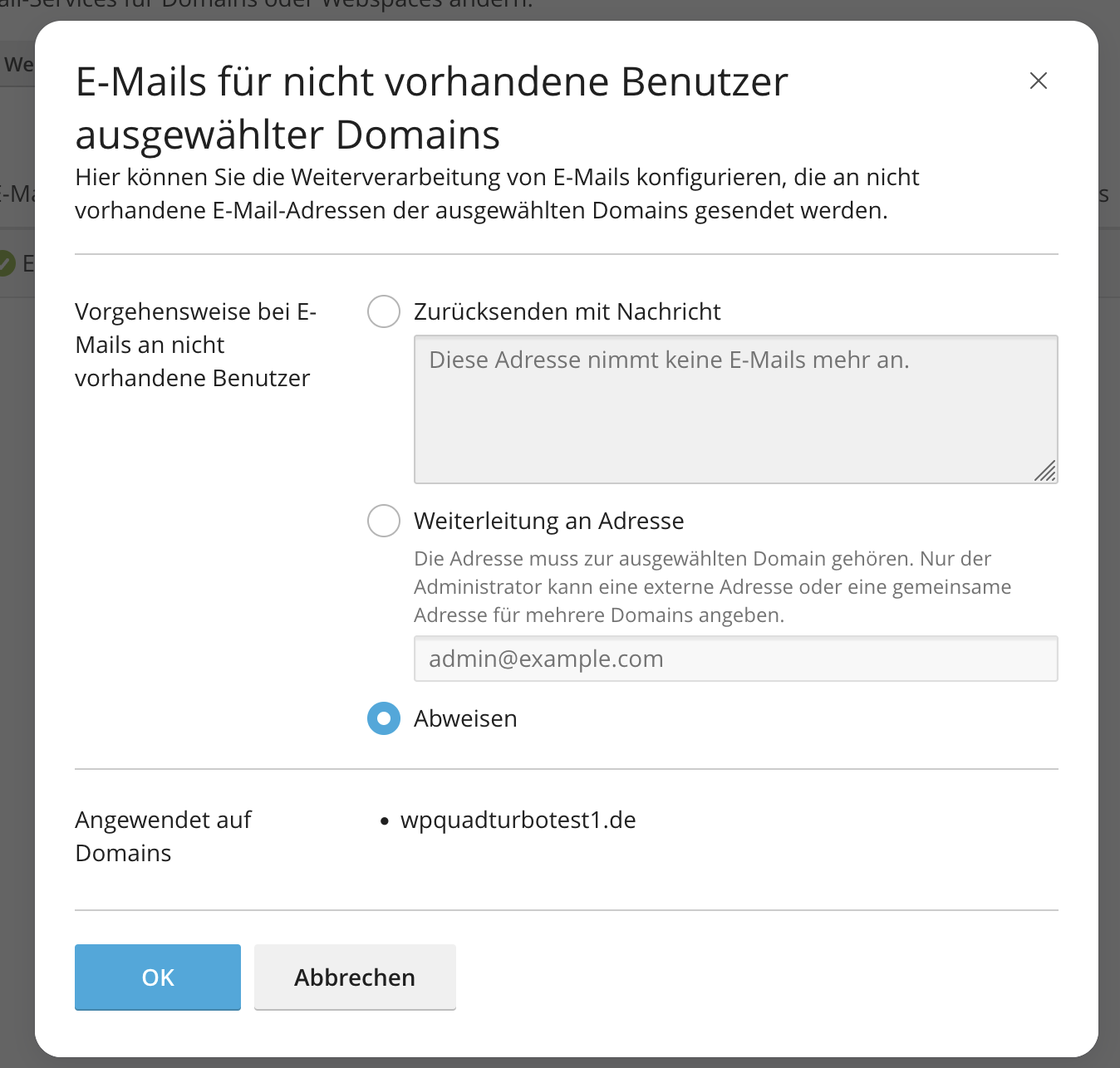The height and width of the screenshot is (1068, 1120).
Task: Click the "Zurücksenden mit Nachricht" label text
Action: point(567,311)
